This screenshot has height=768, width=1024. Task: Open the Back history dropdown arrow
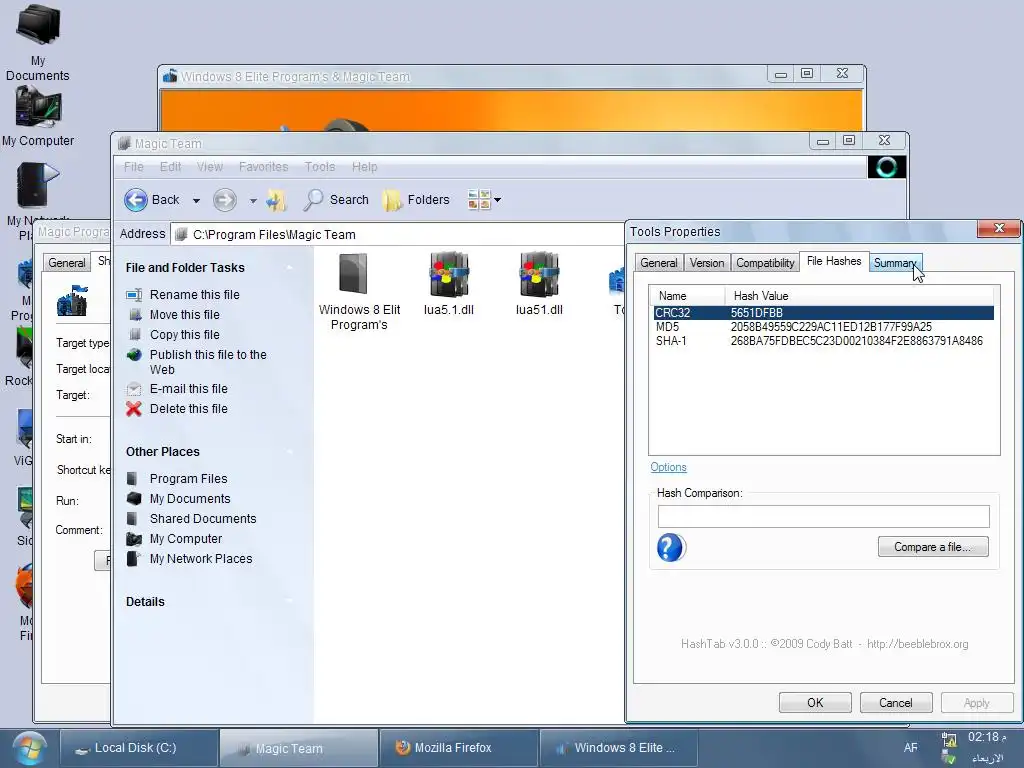coord(196,200)
